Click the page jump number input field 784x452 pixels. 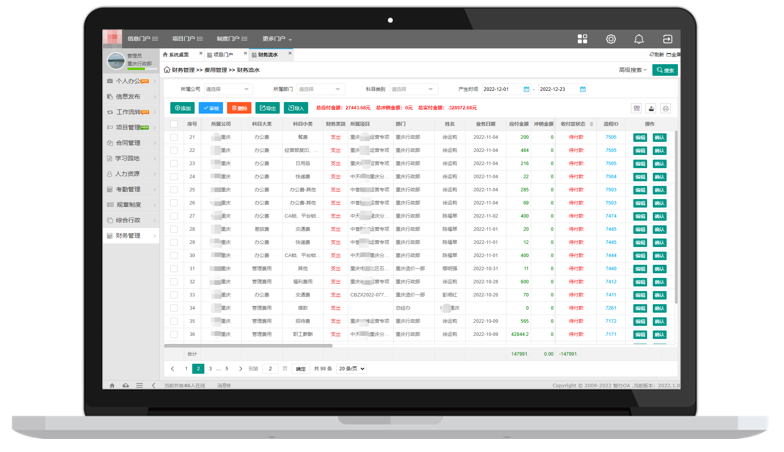click(x=271, y=369)
